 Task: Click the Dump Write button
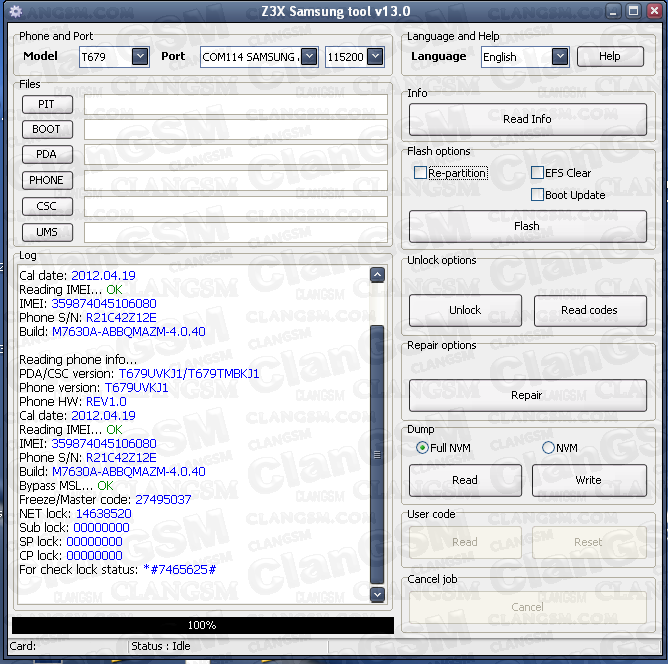point(589,480)
